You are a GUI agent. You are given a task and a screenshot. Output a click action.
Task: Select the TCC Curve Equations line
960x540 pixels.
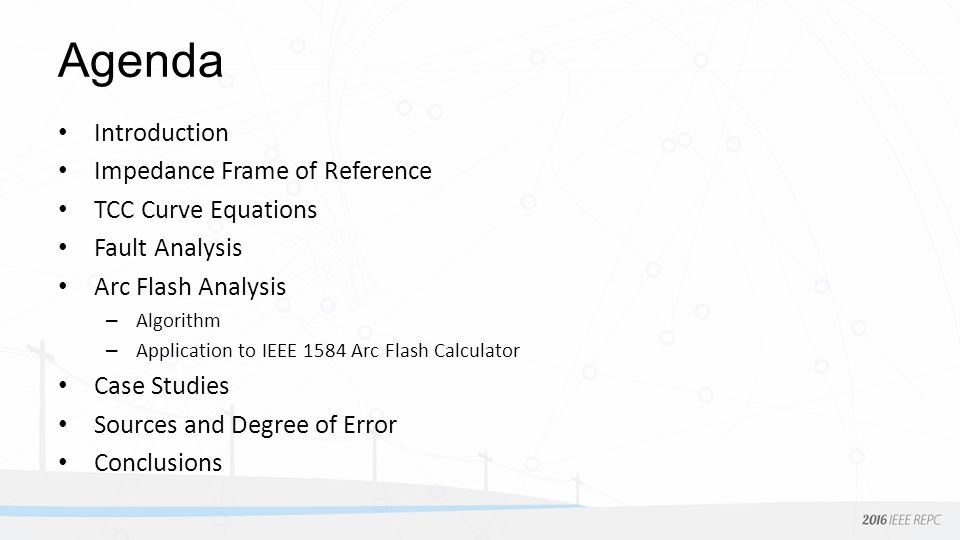click(x=205, y=210)
